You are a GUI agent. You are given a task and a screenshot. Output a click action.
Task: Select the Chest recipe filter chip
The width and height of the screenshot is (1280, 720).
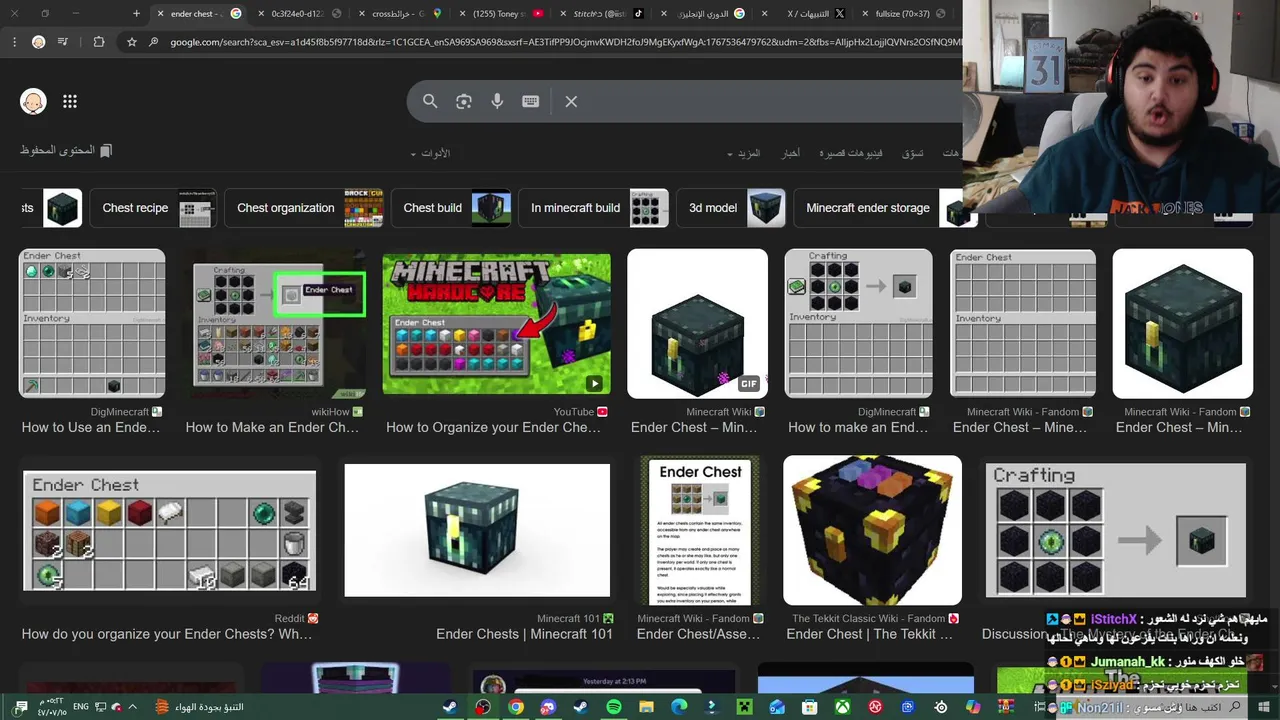(x=152, y=208)
